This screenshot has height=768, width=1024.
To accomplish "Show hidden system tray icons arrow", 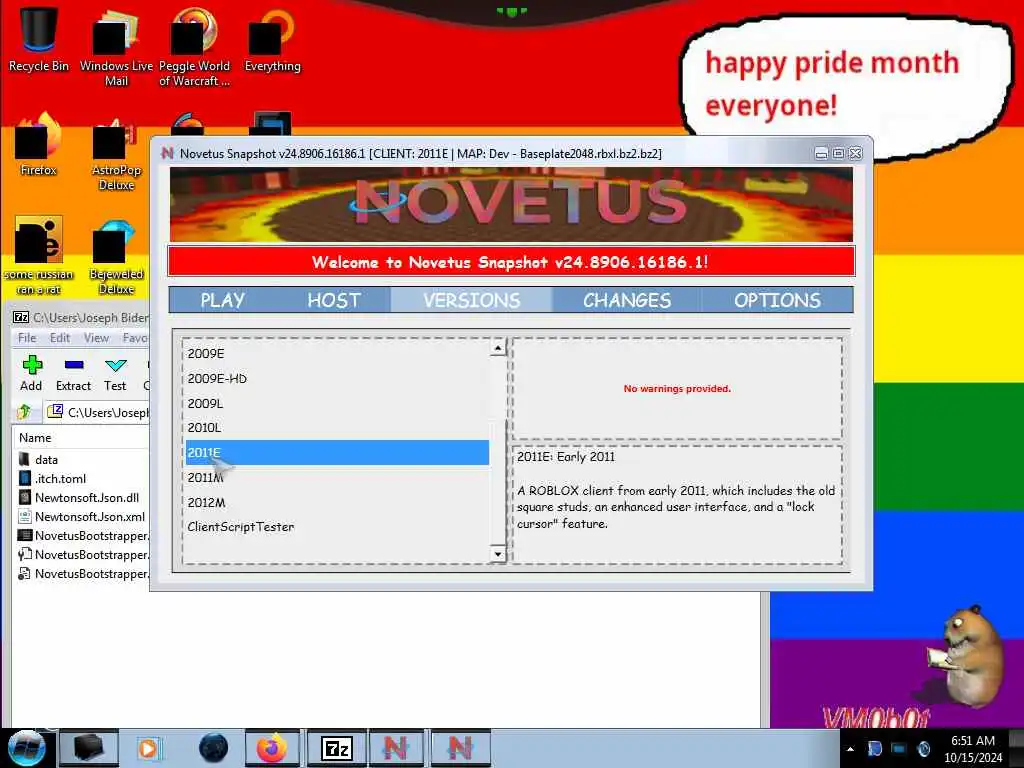I will click(850, 749).
